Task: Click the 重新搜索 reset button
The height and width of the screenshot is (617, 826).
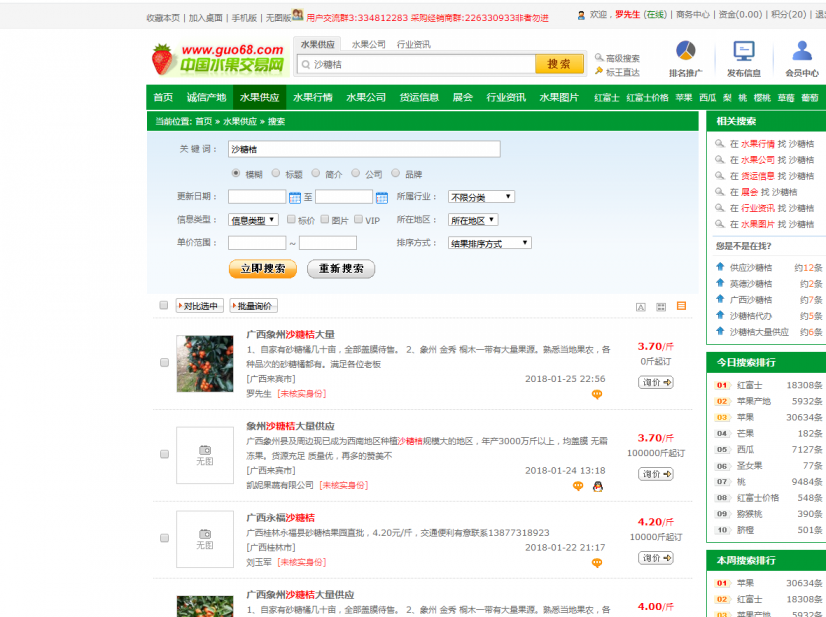Action: click(341, 268)
